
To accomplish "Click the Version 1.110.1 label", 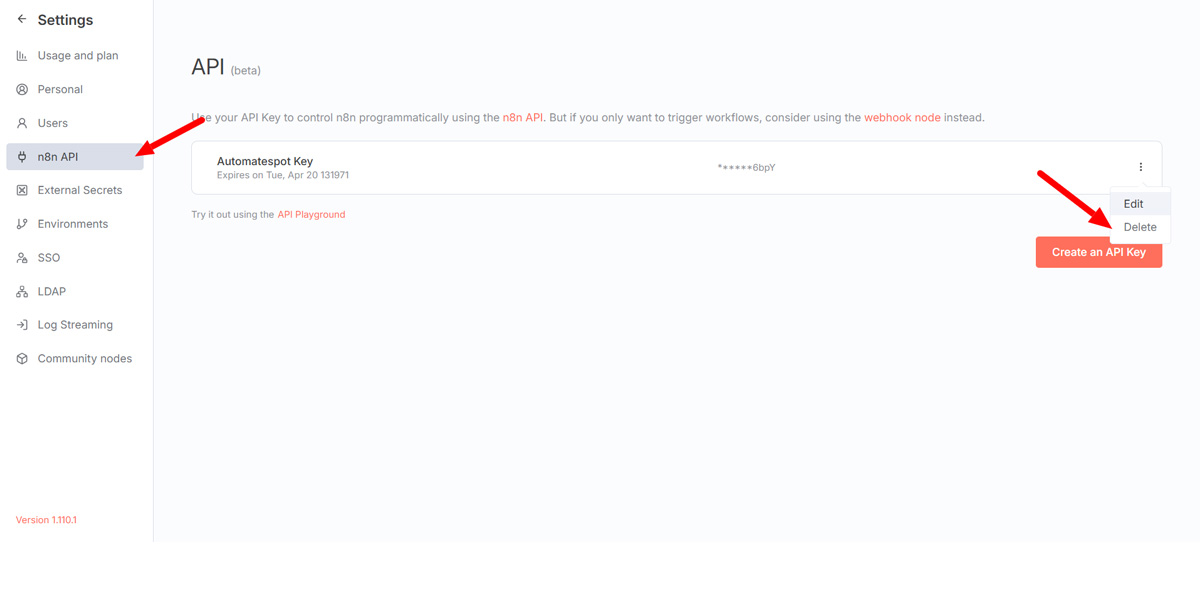I will pos(46,520).
